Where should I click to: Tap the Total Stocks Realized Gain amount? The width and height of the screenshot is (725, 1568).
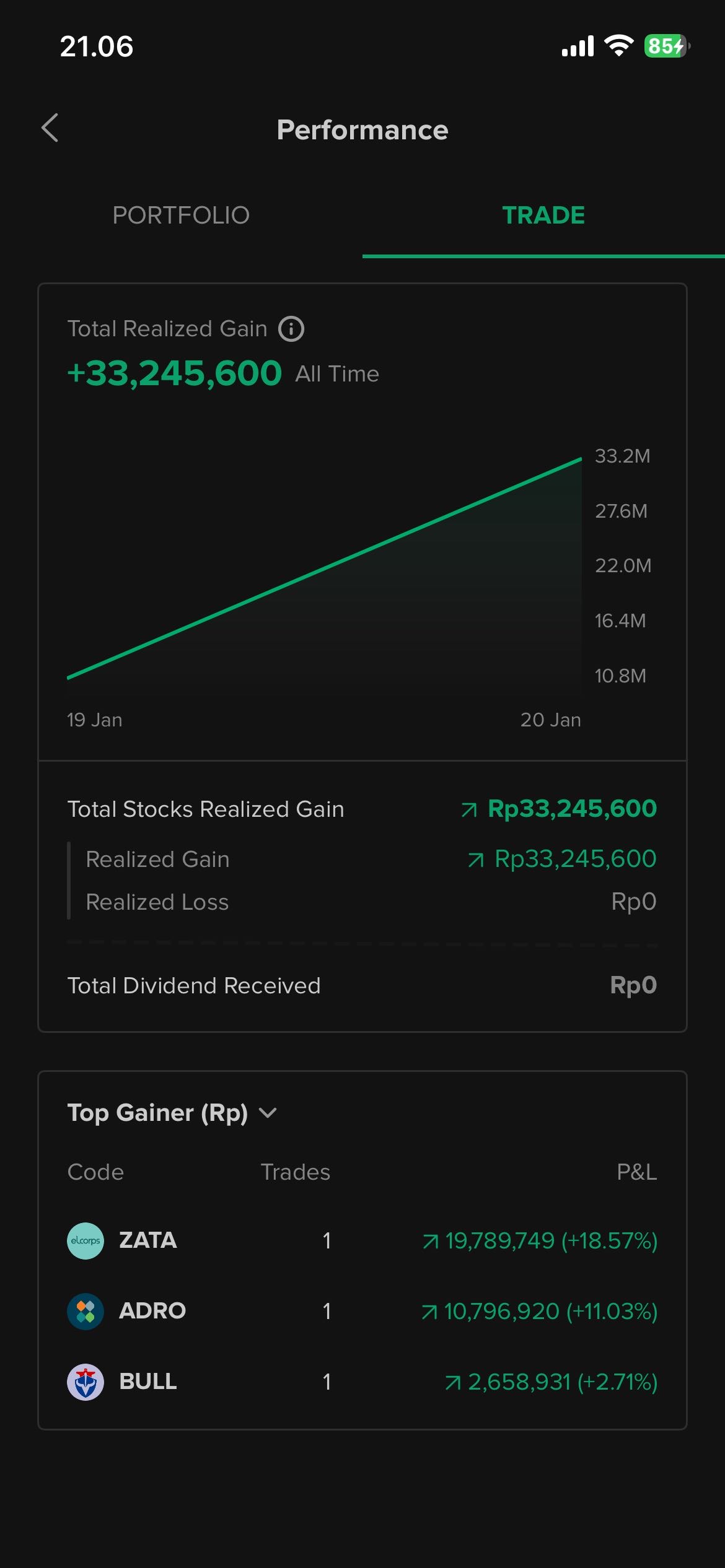[571, 809]
